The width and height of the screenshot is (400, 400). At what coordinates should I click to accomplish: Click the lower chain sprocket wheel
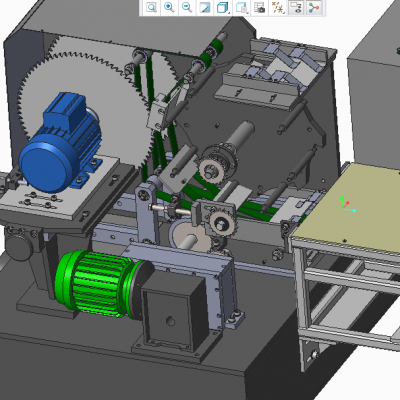[x=221, y=221]
